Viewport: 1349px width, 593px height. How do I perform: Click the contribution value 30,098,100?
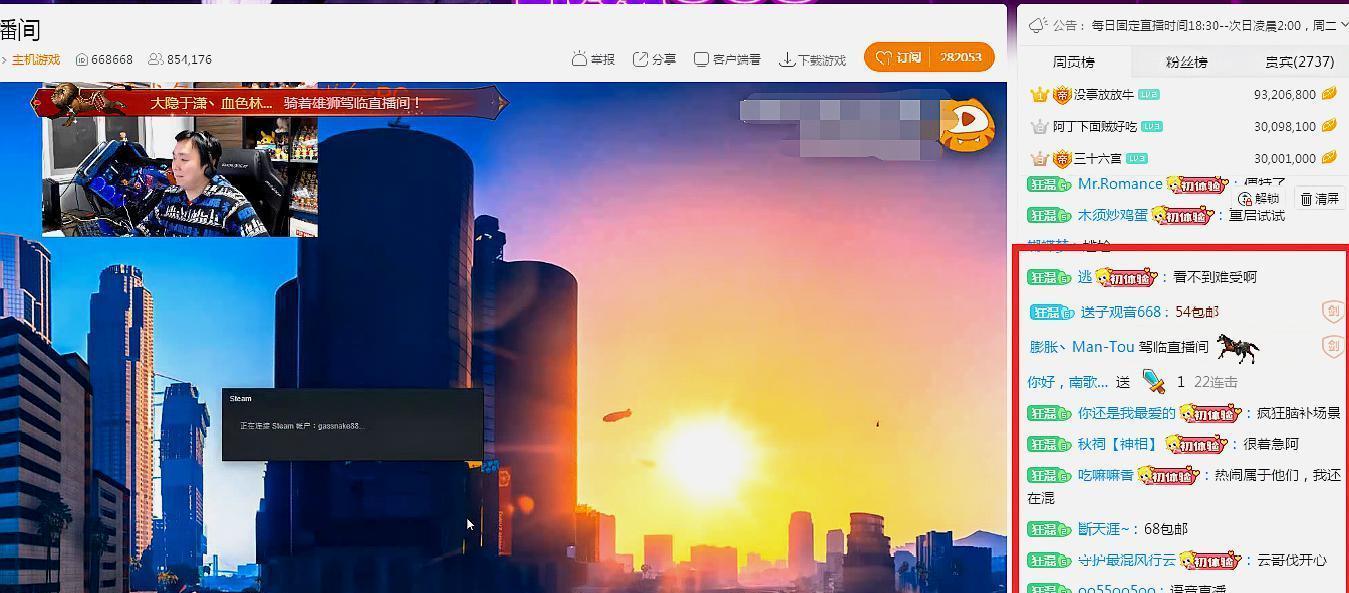(1284, 127)
